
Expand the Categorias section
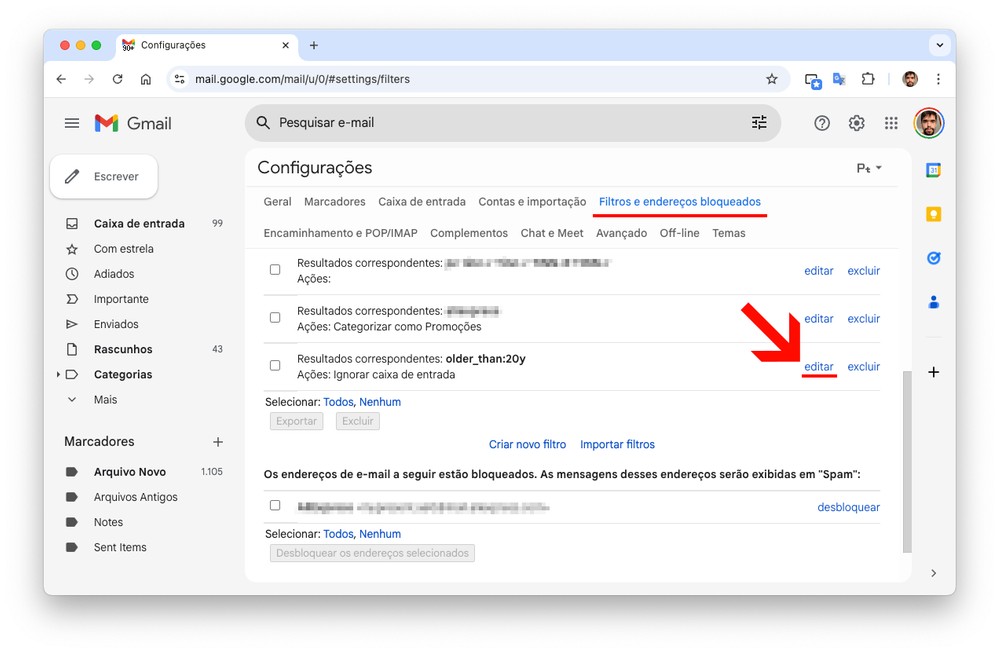click(x=58, y=375)
